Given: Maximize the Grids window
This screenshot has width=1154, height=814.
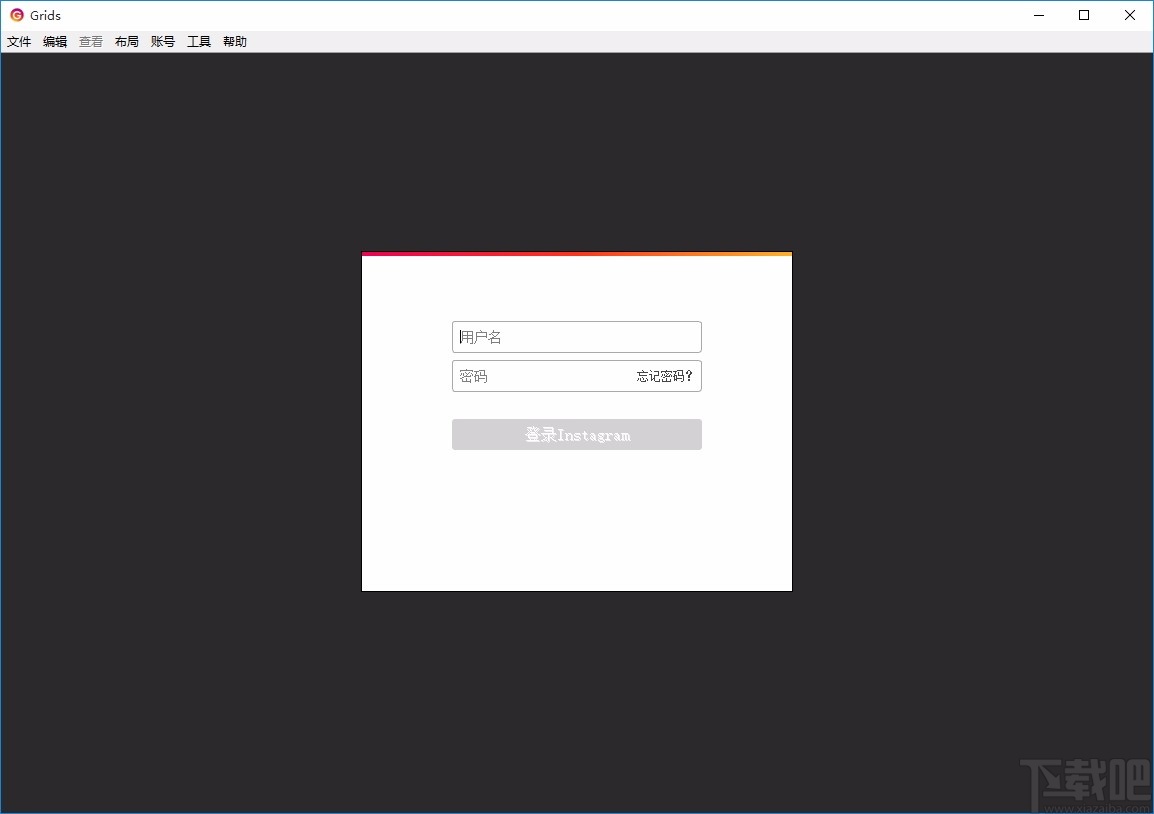Looking at the screenshot, I should (1084, 15).
